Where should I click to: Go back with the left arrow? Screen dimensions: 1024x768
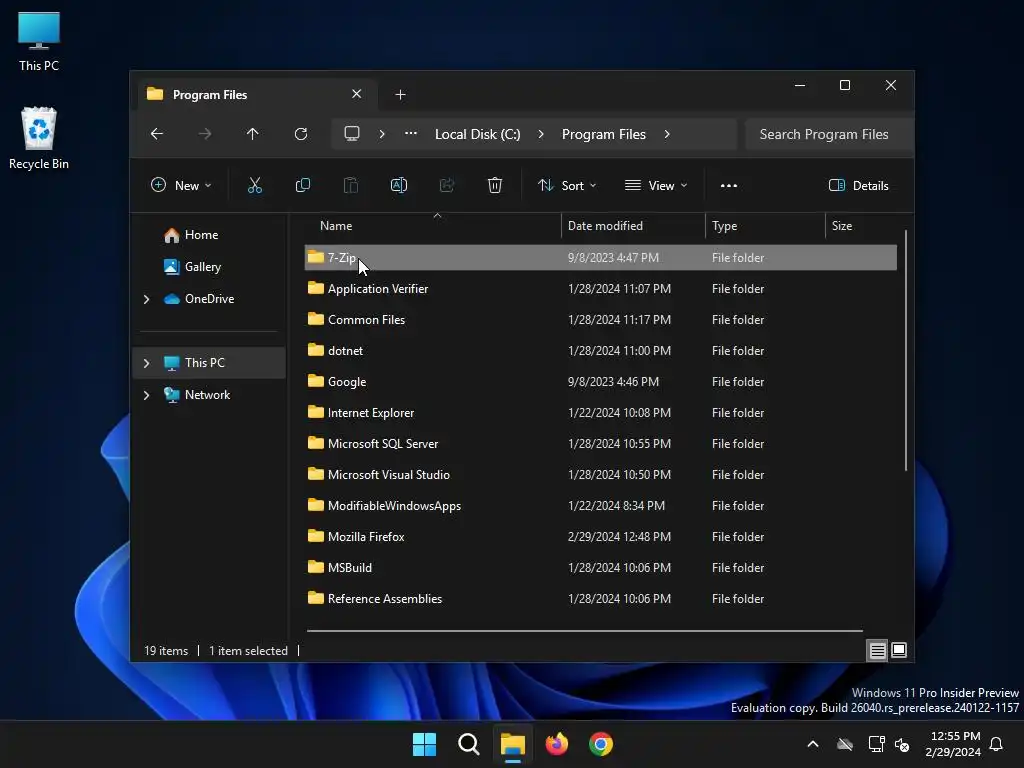click(x=157, y=134)
